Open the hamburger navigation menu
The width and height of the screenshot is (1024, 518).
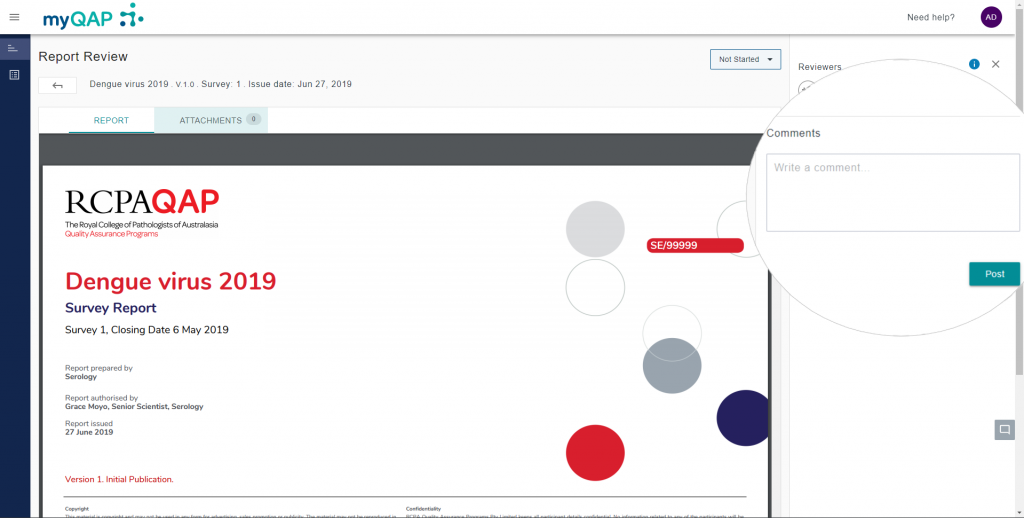click(x=14, y=17)
